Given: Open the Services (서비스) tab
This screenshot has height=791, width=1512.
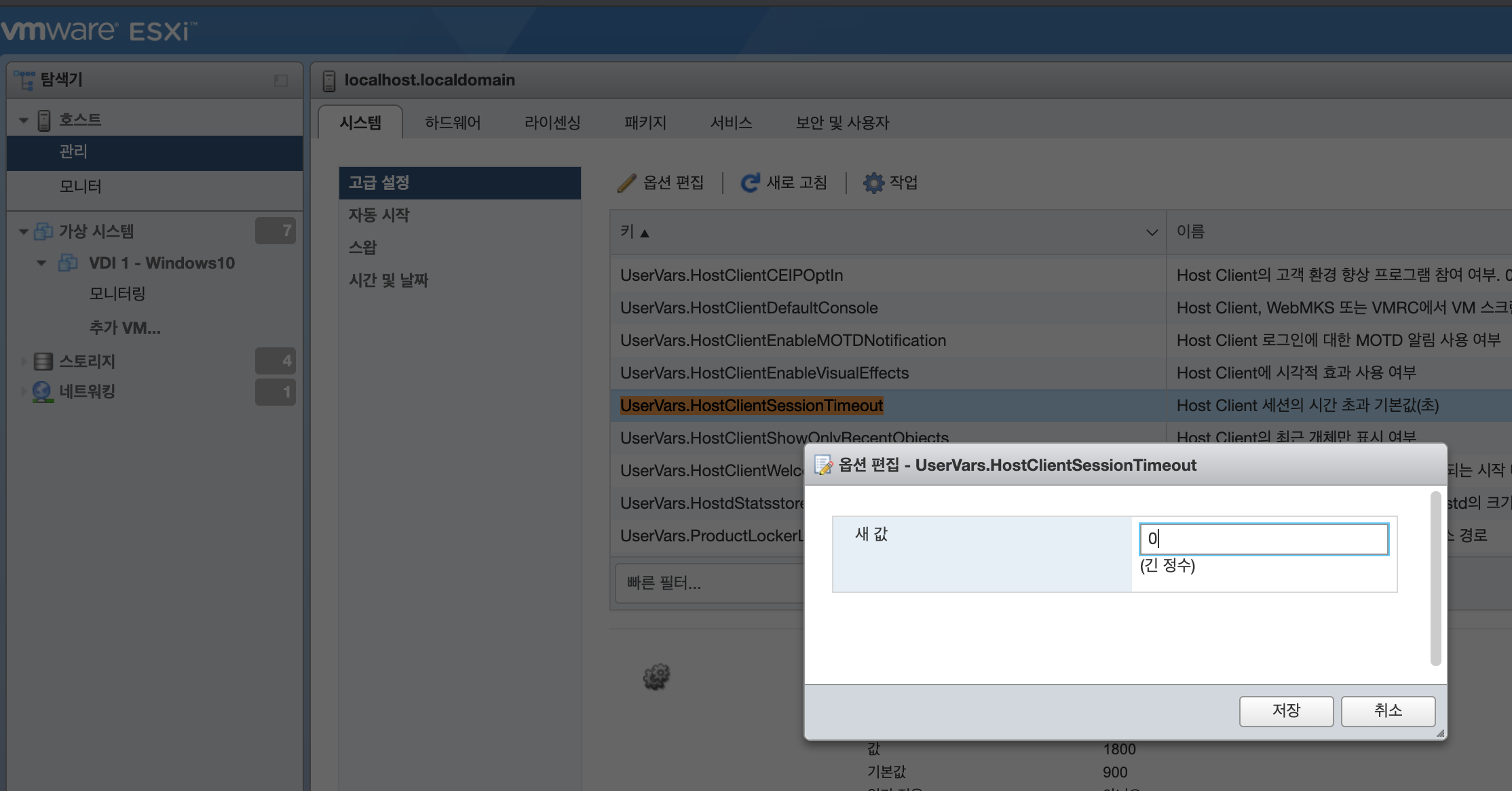Looking at the screenshot, I should click(731, 123).
